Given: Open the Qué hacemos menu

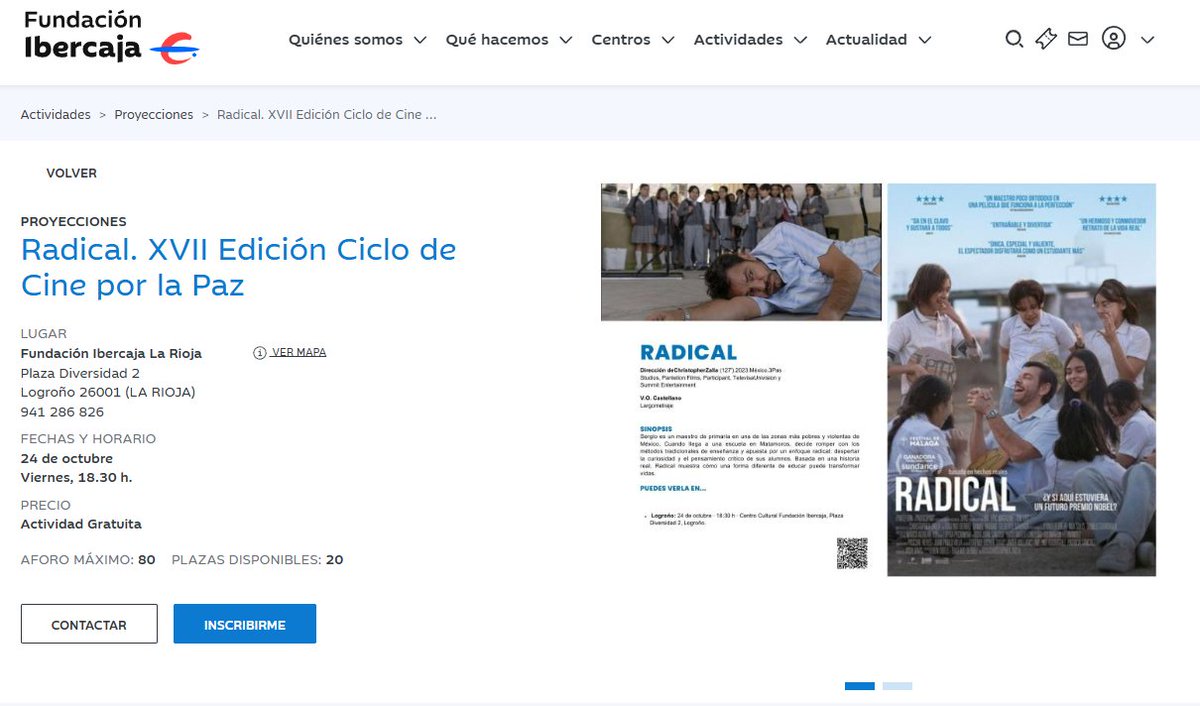Looking at the screenshot, I should click(x=497, y=39).
